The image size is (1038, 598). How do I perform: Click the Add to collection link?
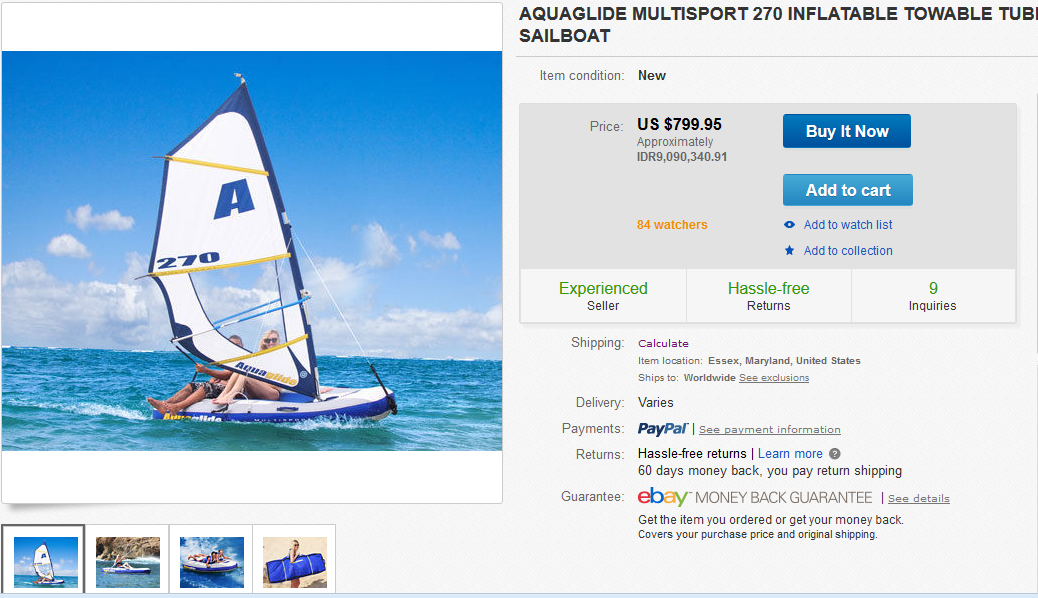pos(848,251)
